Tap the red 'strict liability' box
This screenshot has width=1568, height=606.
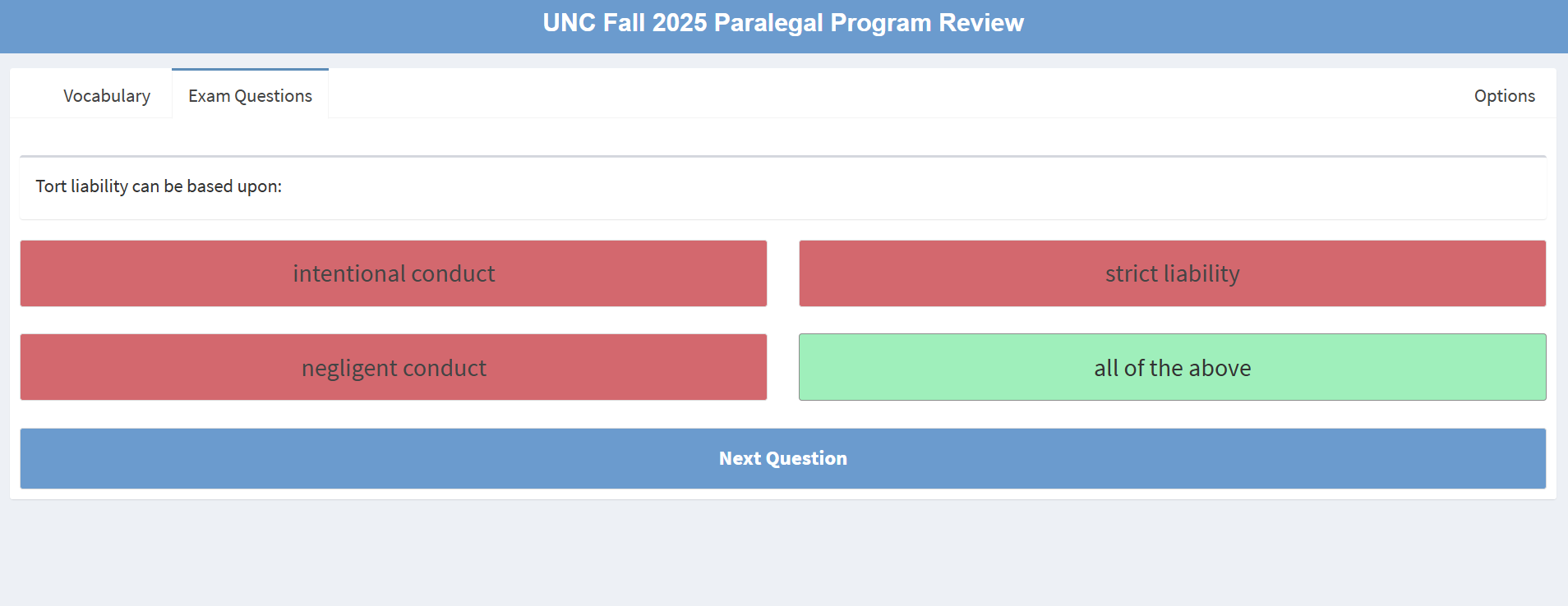point(1172,273)
